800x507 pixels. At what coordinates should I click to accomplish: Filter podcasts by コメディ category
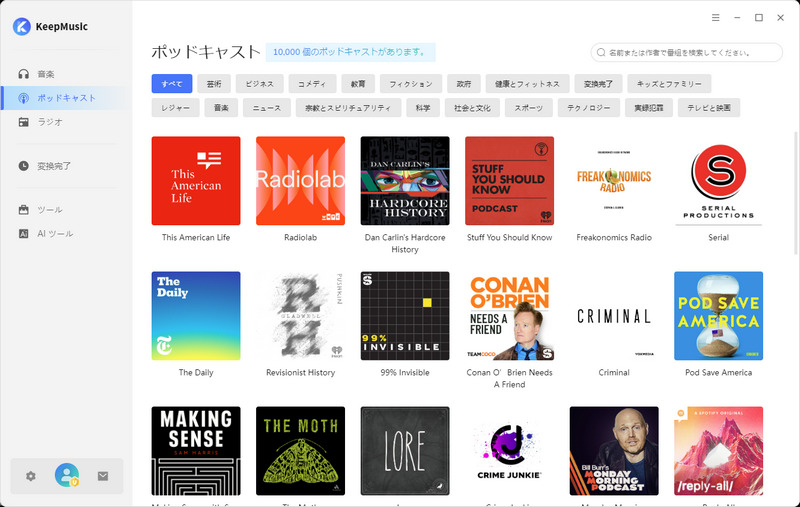[x=312, y=84]
